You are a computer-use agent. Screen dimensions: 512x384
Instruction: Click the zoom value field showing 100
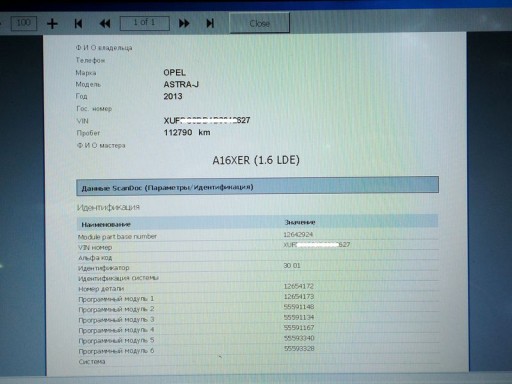click(x=24, y=23)
